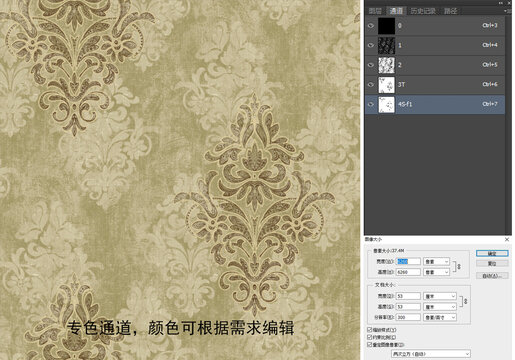Click the pixel width input field

coord(408,261)
